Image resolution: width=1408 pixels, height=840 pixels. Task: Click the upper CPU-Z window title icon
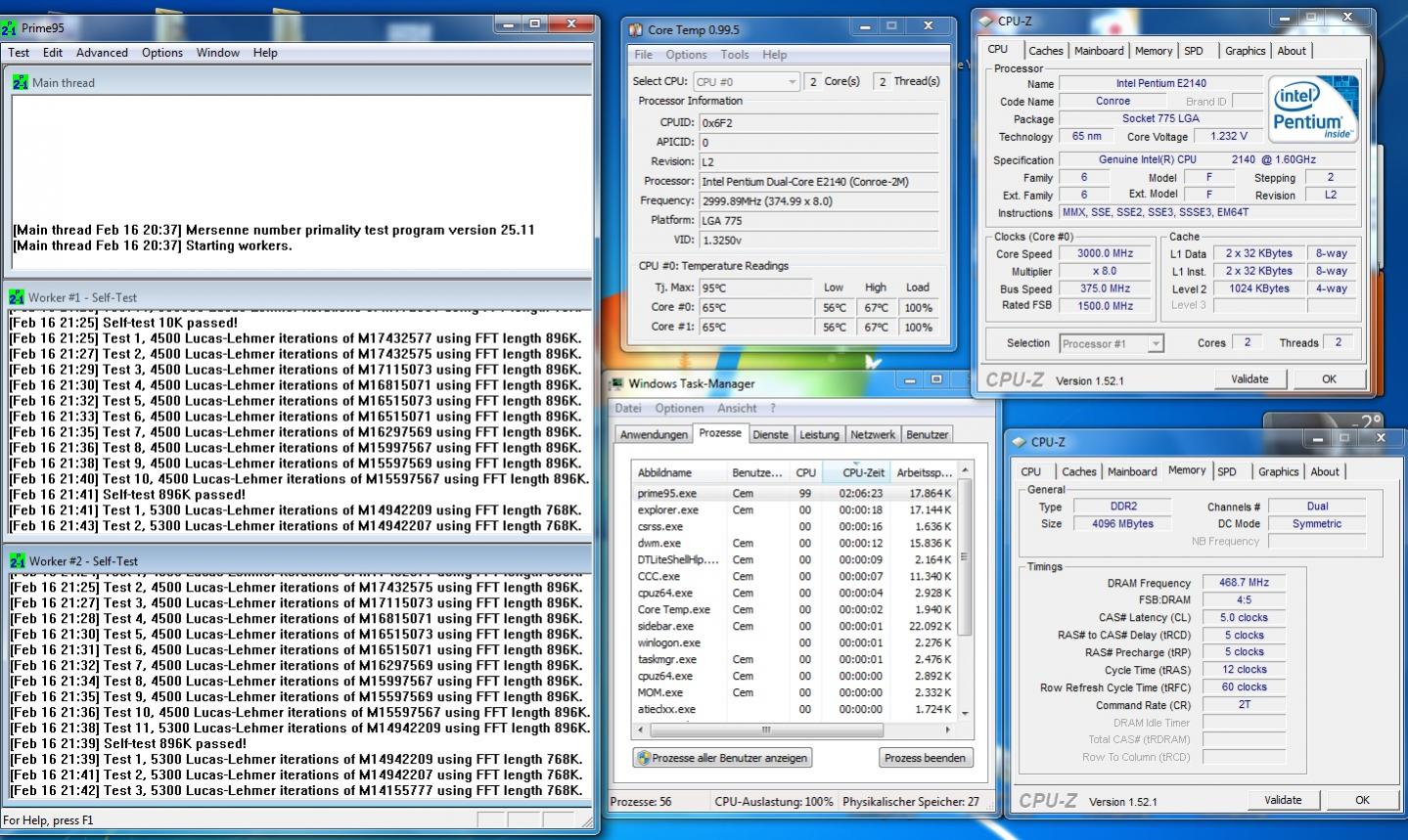[x=986, y=21]
